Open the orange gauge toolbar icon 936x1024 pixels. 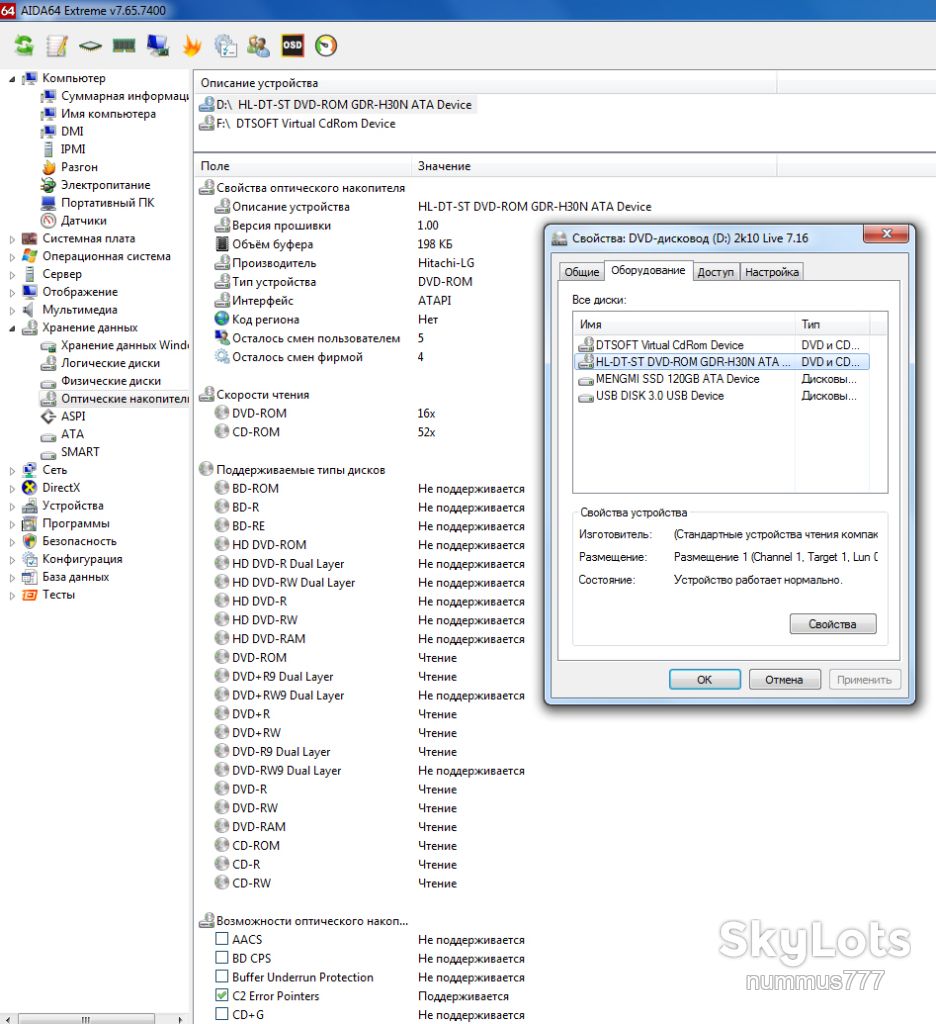point(326,46)
